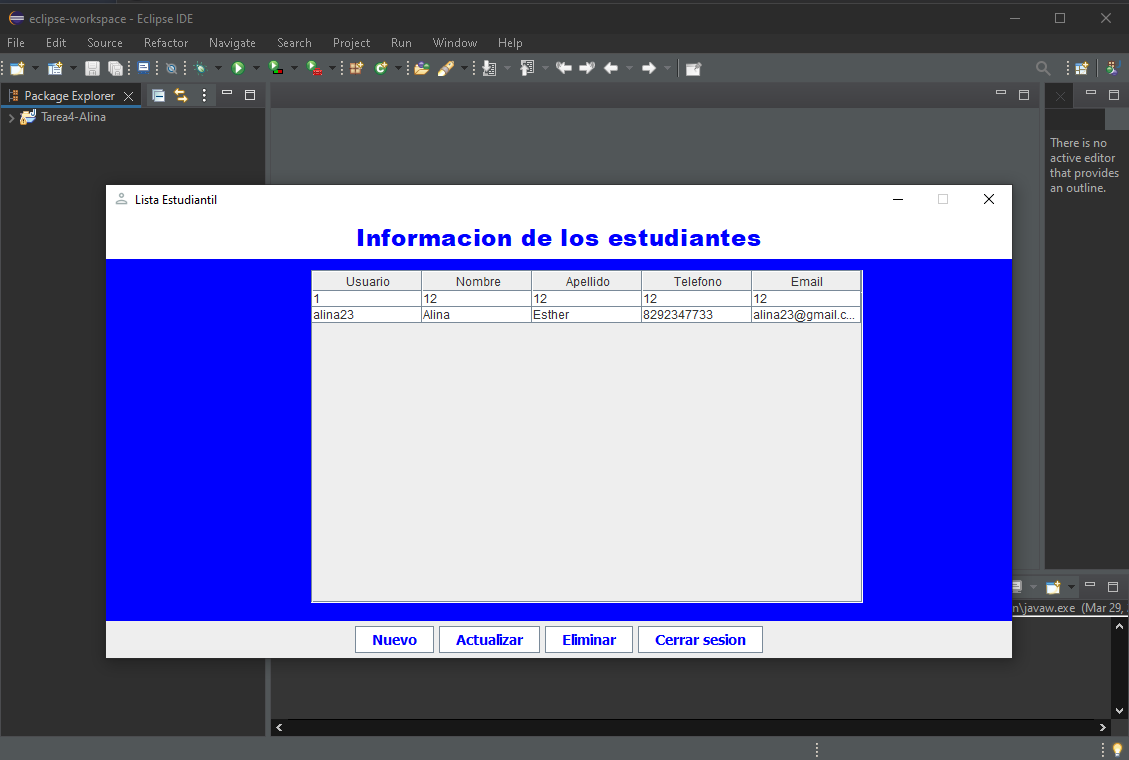Maximize the Package Explorer view
The height and width of the screenshot is (760, 1129).
[248, 94]
